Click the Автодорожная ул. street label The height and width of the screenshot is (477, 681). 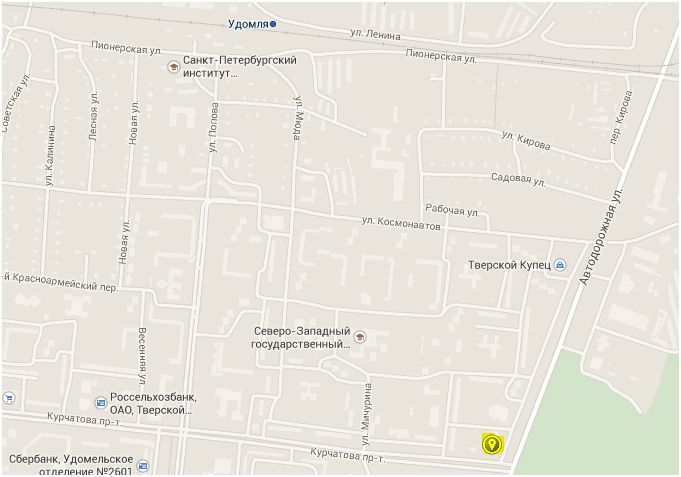[602, 237]
